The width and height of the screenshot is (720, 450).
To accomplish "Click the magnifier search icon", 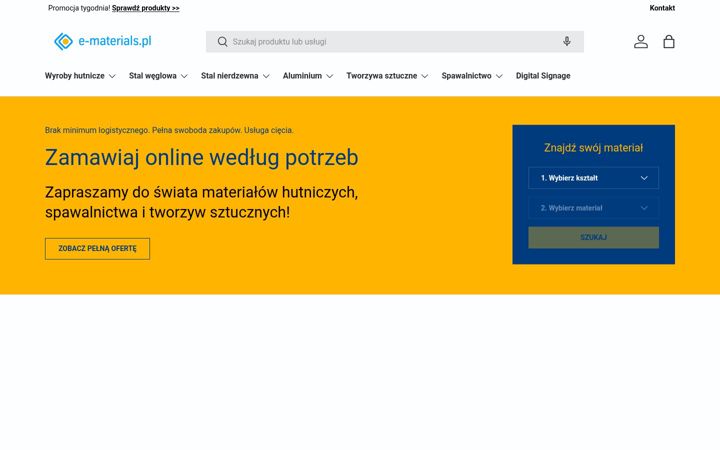I will (x=222, y=42).
